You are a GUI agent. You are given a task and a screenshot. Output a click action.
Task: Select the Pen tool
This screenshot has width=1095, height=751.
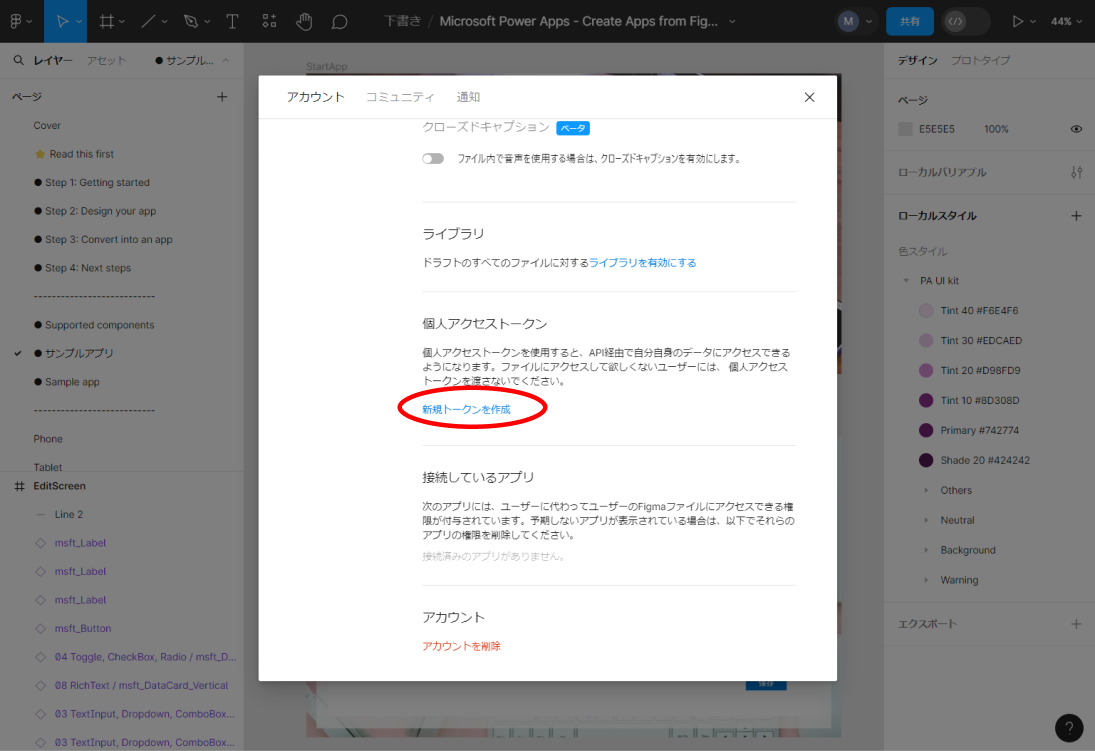pyautogui.click(x=191, y=22)
